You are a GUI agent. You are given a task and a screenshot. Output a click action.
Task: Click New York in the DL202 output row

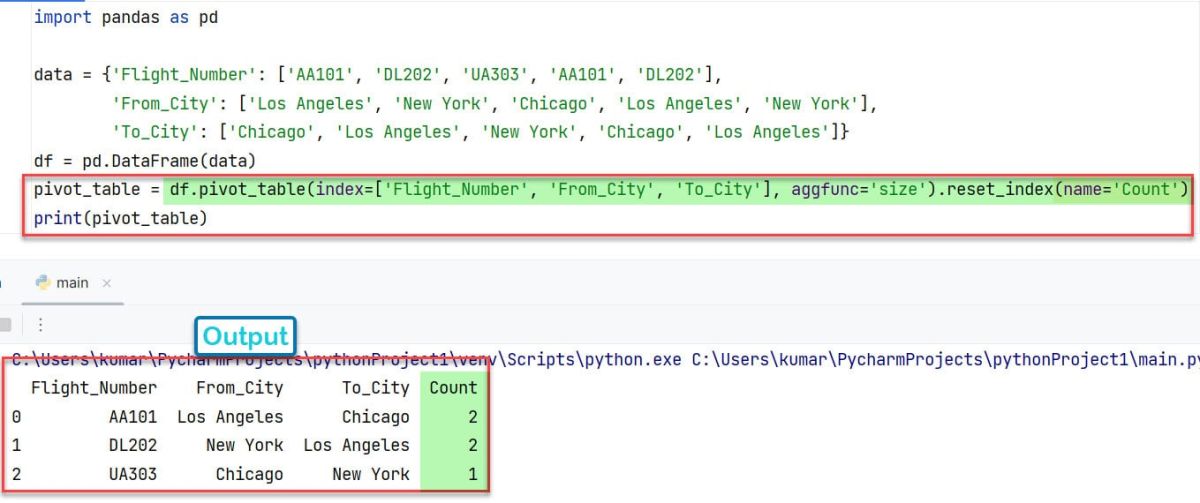pyautogui.click(x=244, y=446)
